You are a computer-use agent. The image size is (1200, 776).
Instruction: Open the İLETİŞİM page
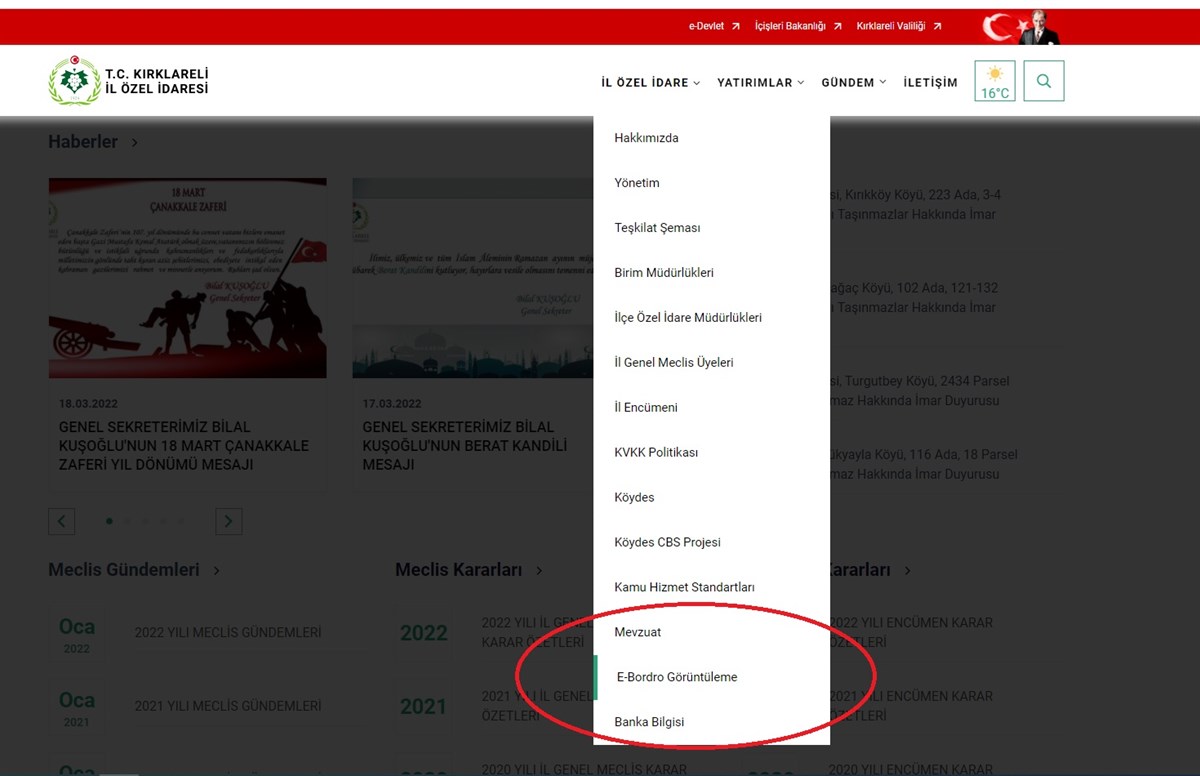coord(930,83)
